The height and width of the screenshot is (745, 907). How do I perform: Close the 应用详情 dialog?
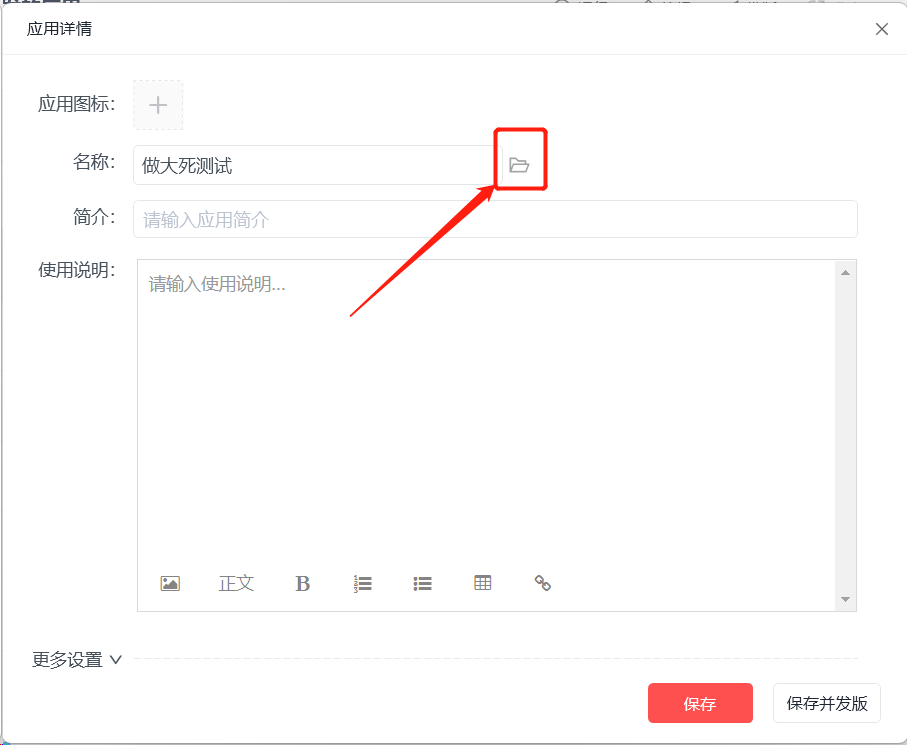[x=882, y=29]
